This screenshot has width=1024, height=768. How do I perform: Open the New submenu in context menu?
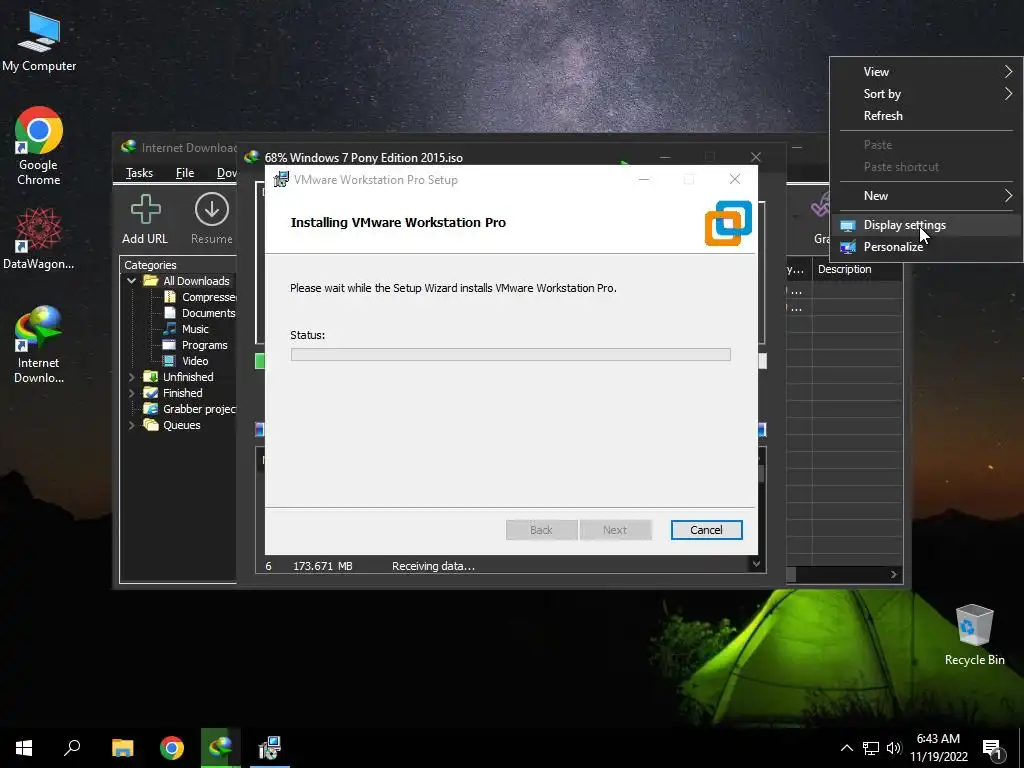coord(926,195)
